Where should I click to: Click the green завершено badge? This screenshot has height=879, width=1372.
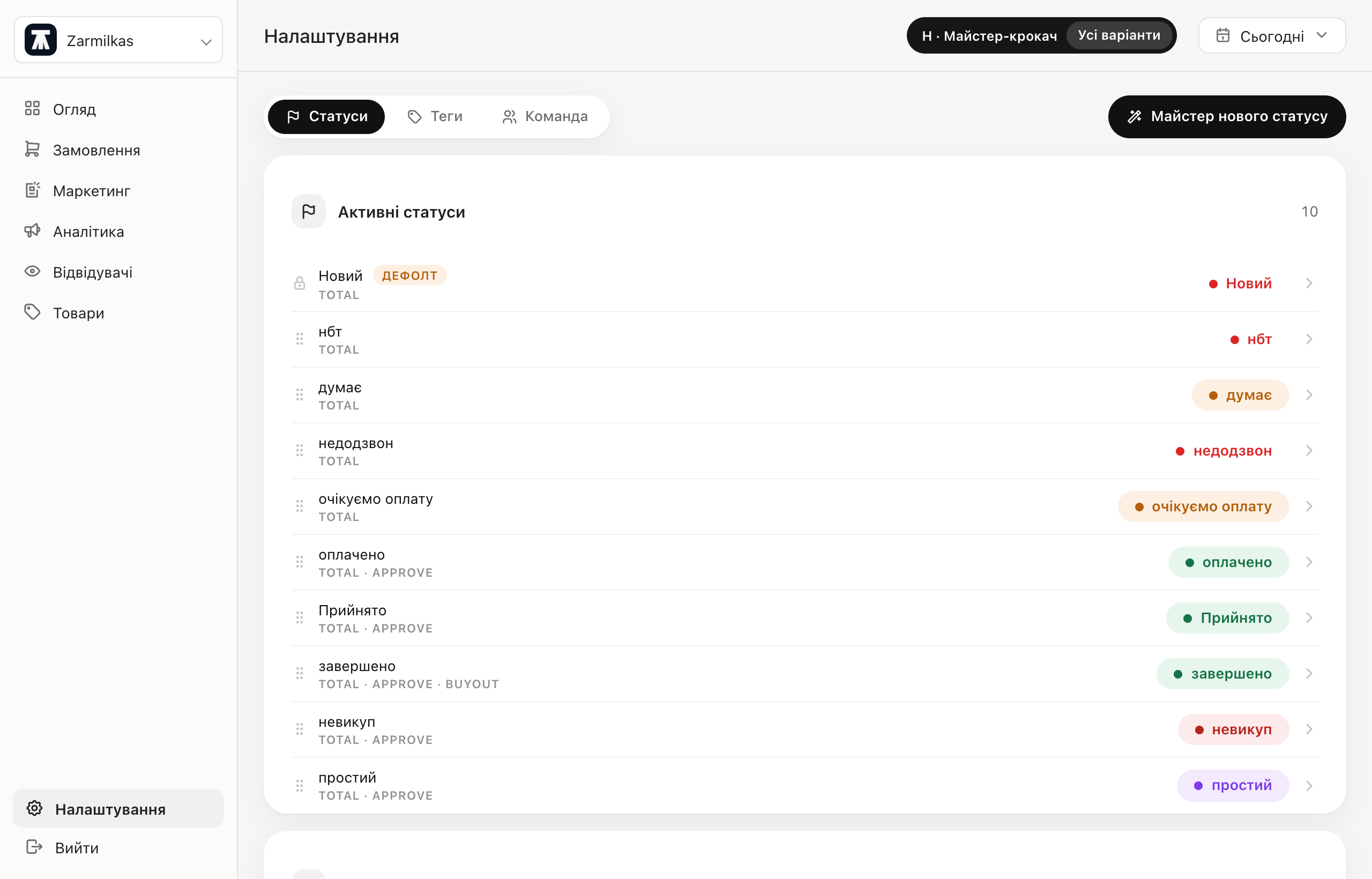pos(1222,674)
